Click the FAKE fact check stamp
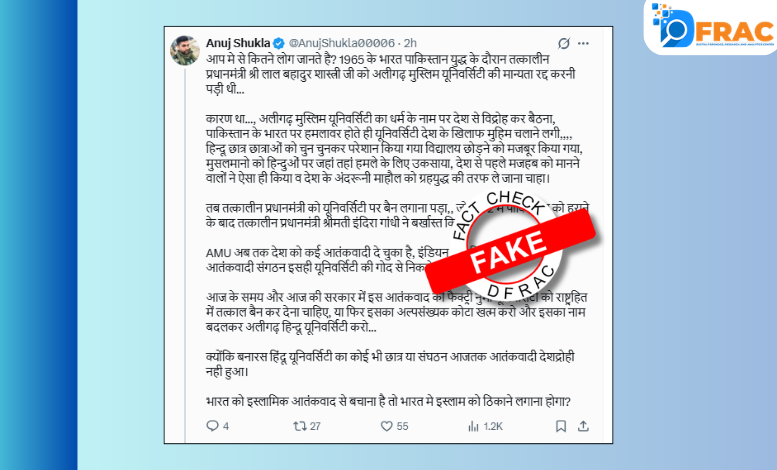This screenshot has width=777, height=470. 510,246
